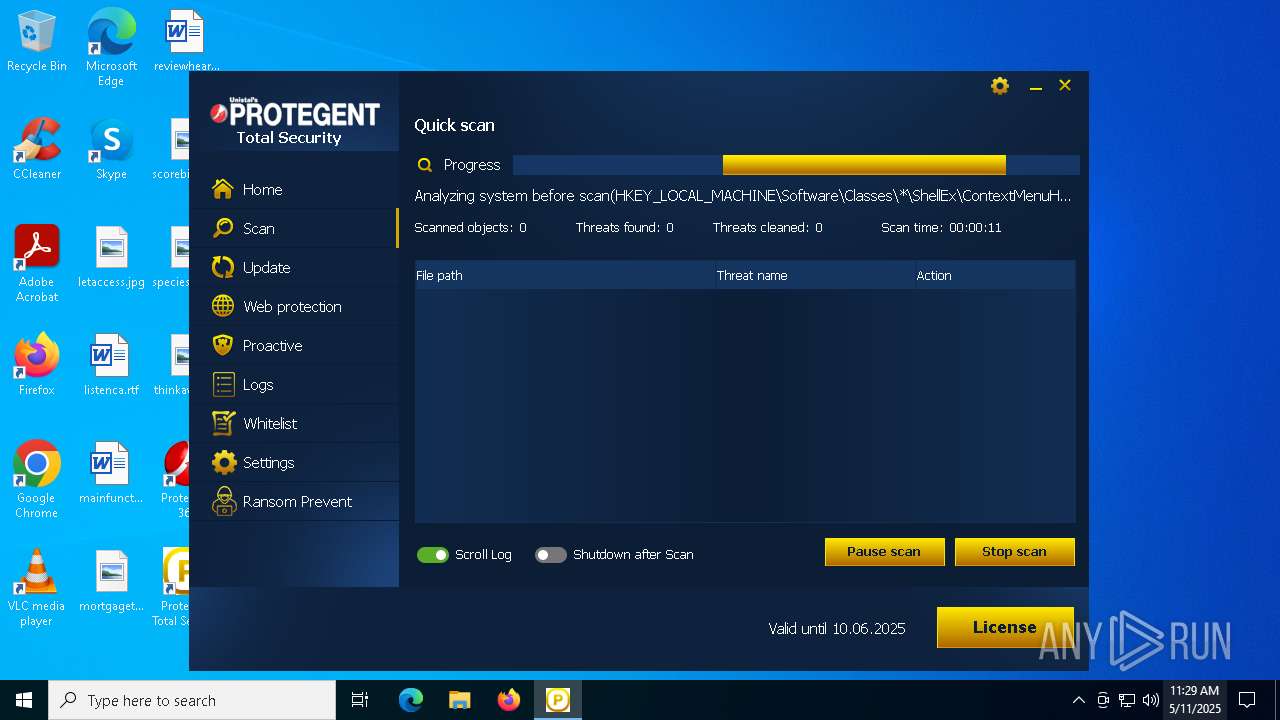Viewport: 1280px width, 720px height.
Task: Open the Firefox desktop shortcut
Action: [x=37, y=365]
